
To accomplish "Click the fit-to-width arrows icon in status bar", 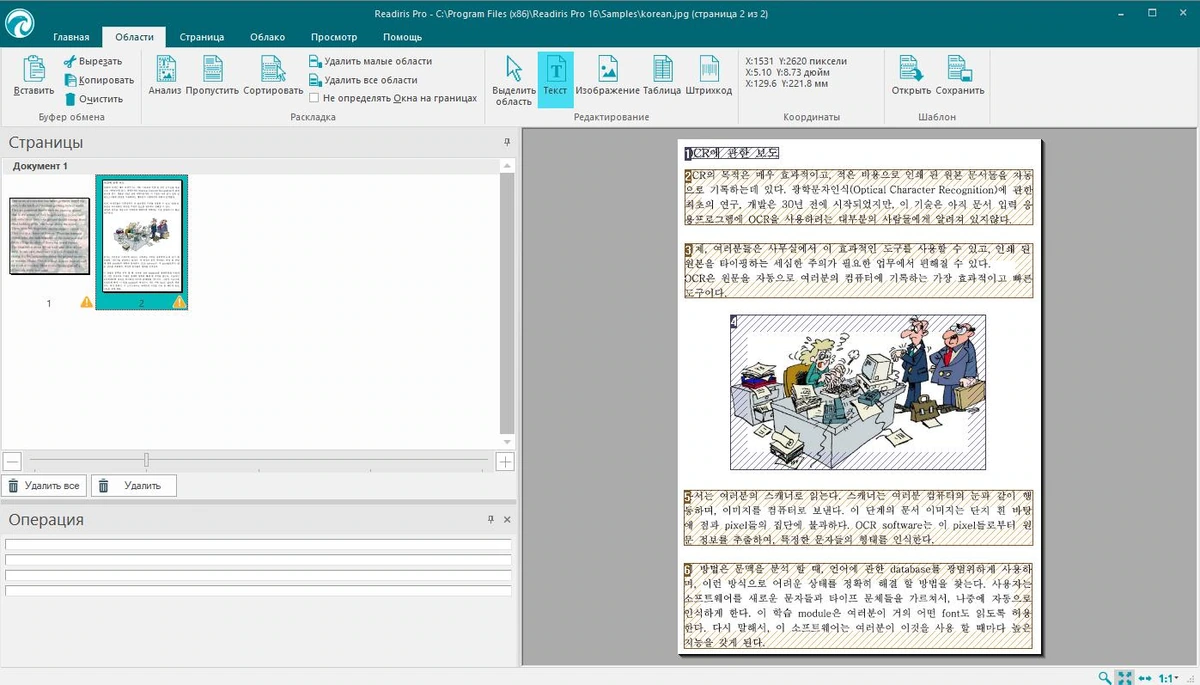I will tap(1145, 677).
